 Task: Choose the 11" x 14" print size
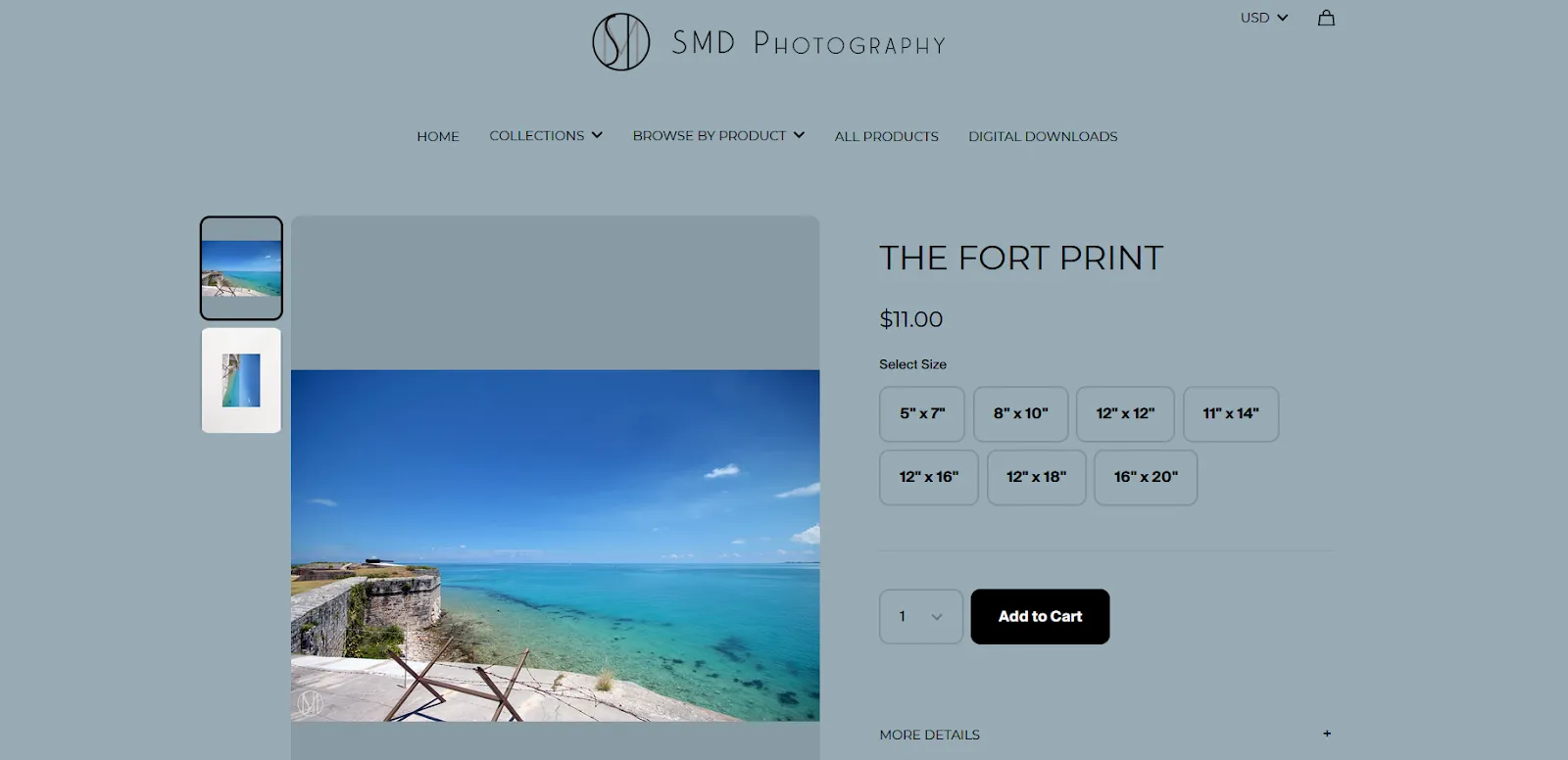[x=1231, y=413]
